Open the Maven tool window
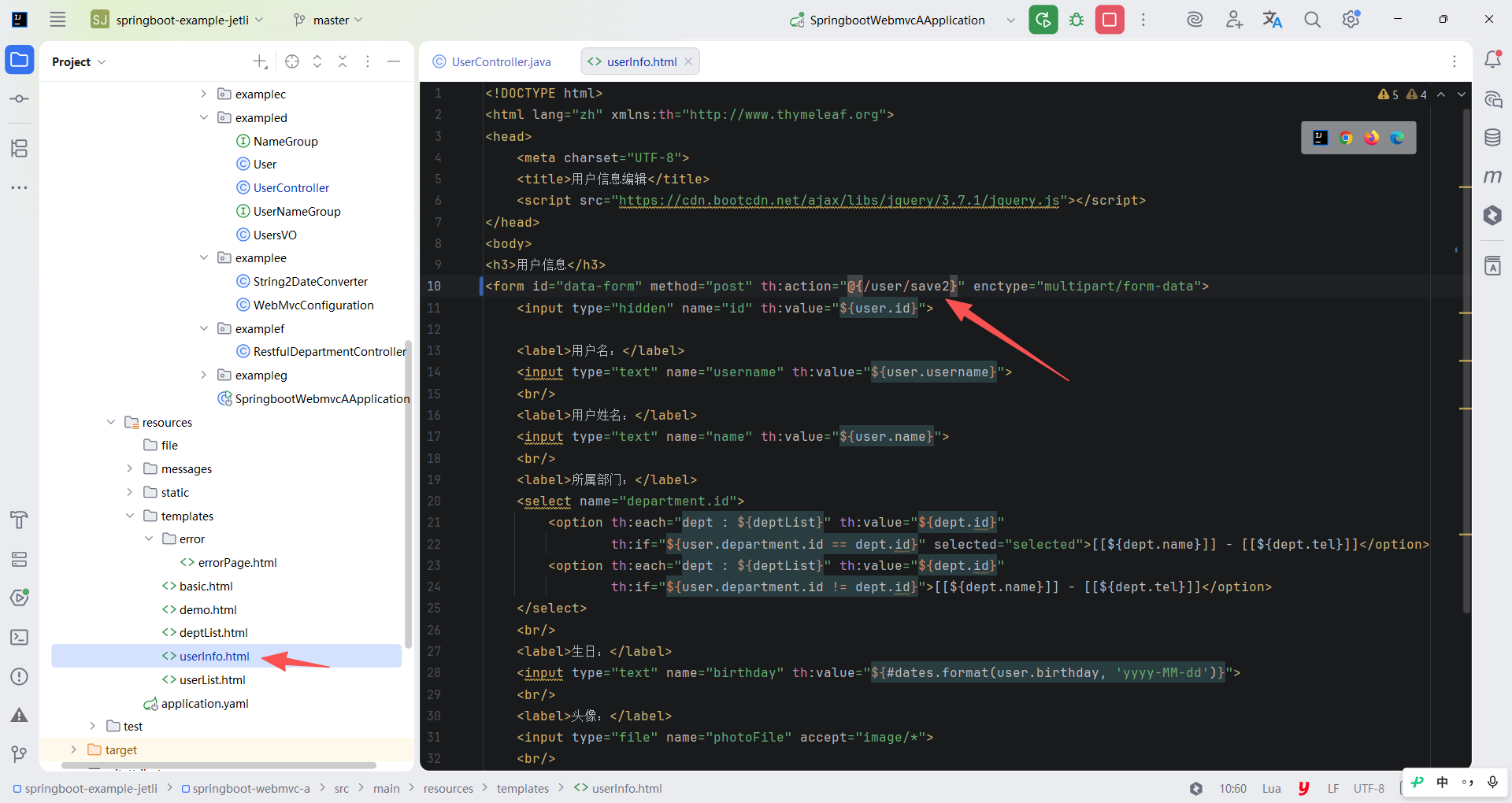Screen dimensions: 1512x803 [1492, 176]
